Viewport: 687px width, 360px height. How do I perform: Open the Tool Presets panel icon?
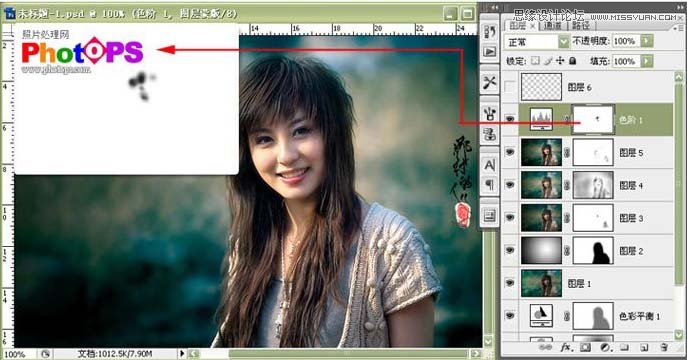(x=489, y=82)
